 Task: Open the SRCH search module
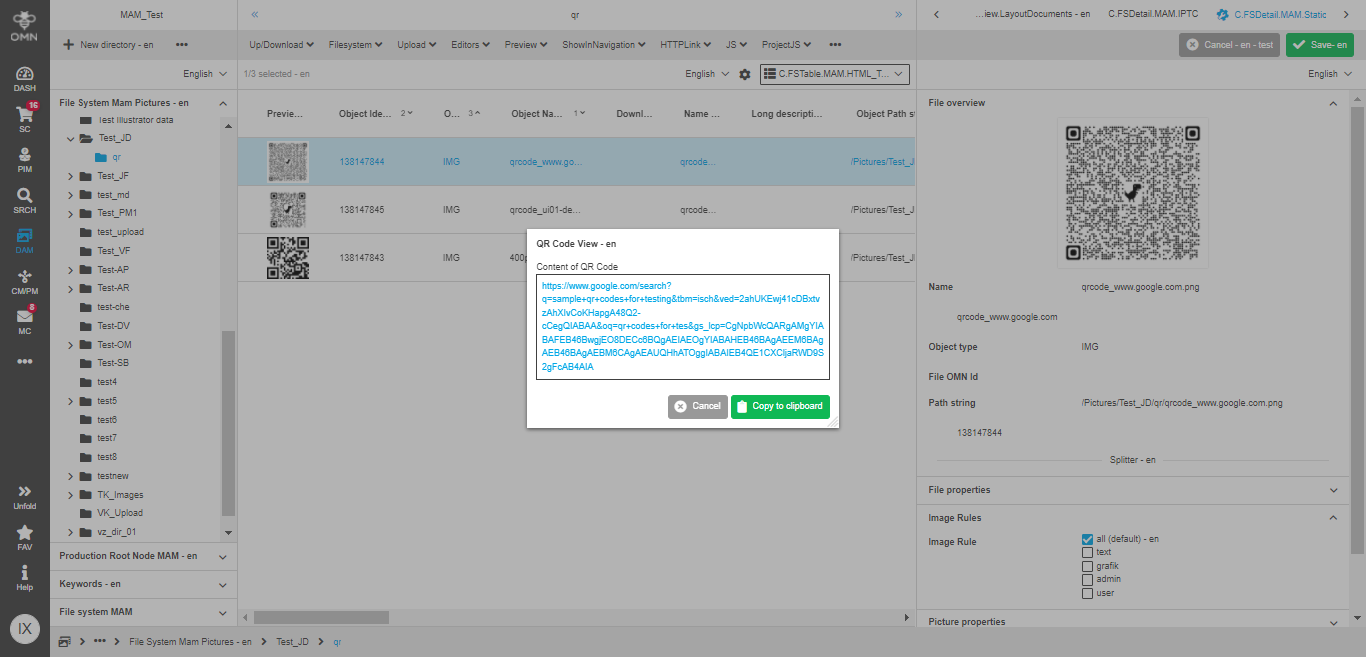pos(23,196)
